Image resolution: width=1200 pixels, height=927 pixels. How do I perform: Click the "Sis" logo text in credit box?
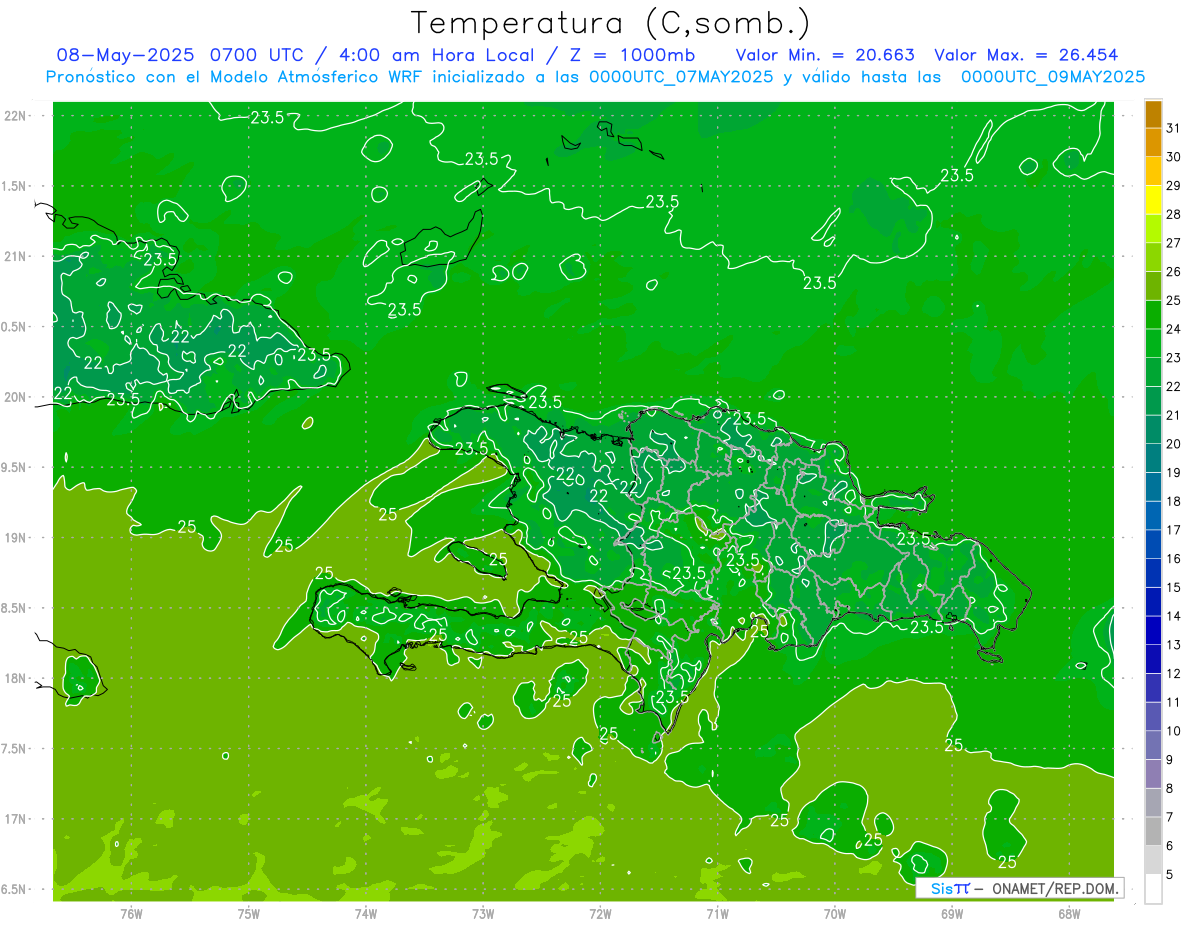[942, 888]
